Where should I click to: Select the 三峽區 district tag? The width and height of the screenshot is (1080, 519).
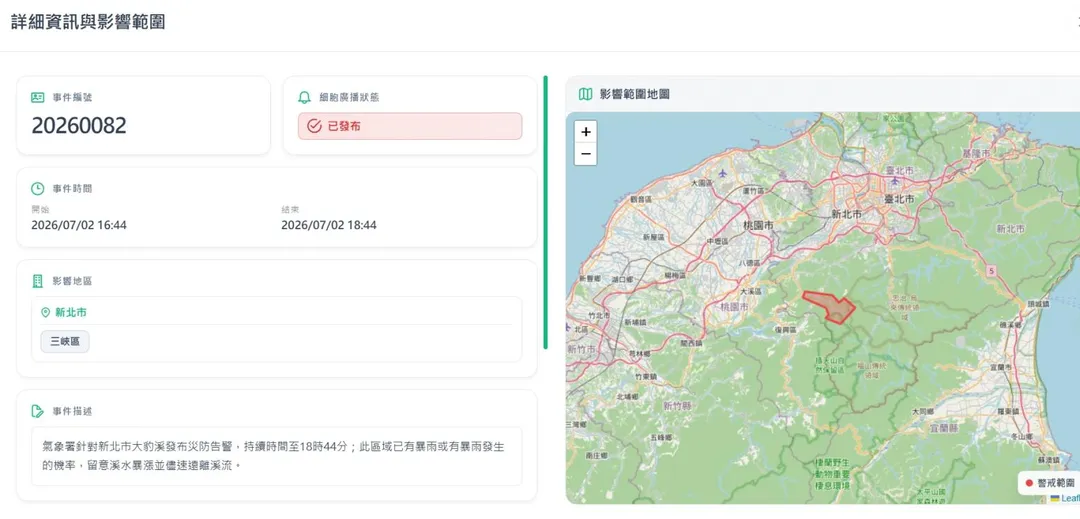pyautogui.click(x=65, y=341)
